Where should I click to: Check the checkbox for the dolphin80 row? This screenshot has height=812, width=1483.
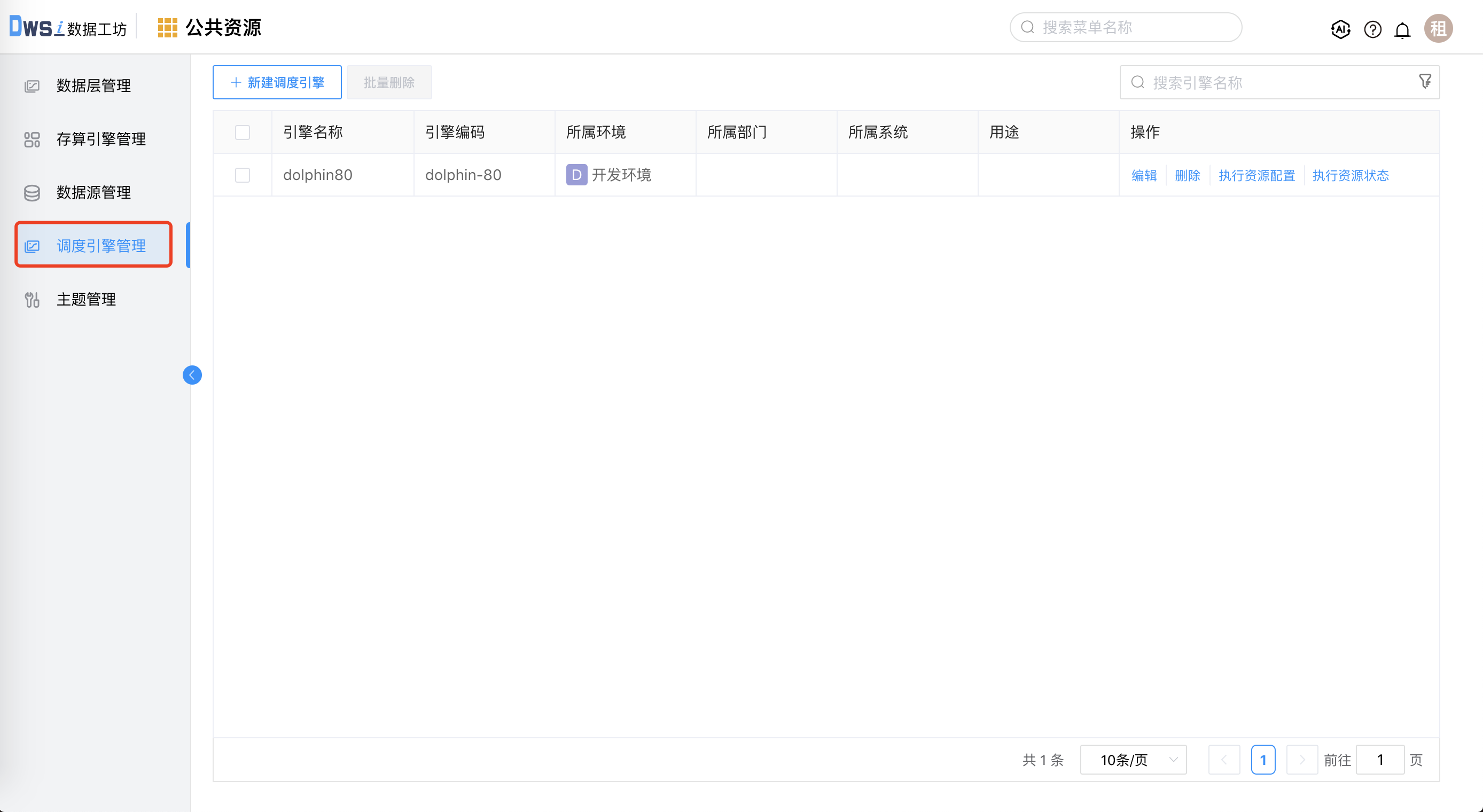point(243,175)
